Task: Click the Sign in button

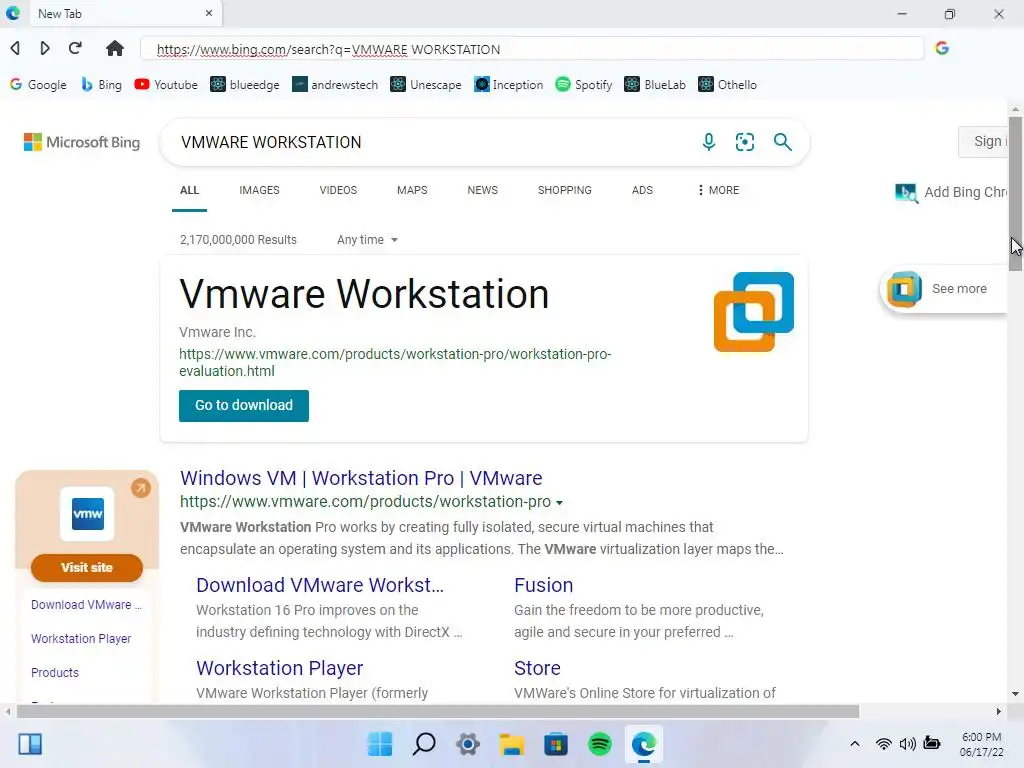Action: click(984, 141)
